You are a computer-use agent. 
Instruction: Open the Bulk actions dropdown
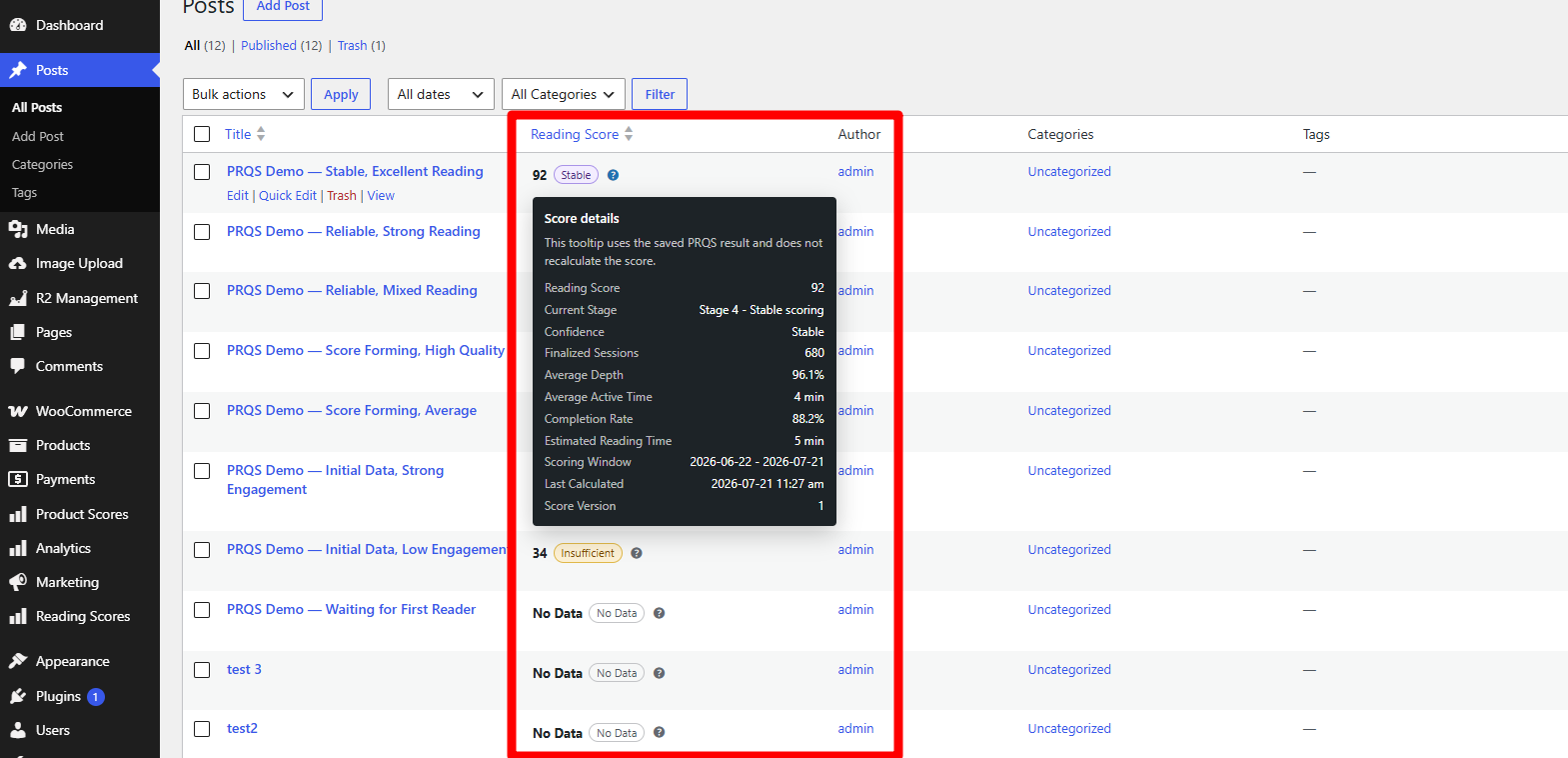pos(244,94)
